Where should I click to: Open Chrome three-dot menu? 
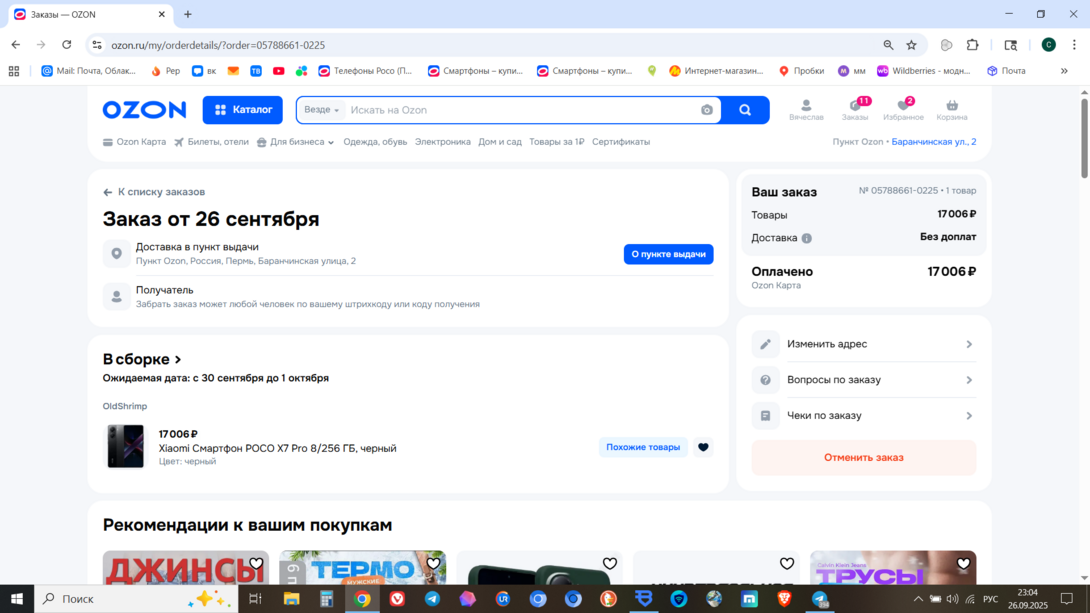pyautogui.click(x=1074, y=44)
